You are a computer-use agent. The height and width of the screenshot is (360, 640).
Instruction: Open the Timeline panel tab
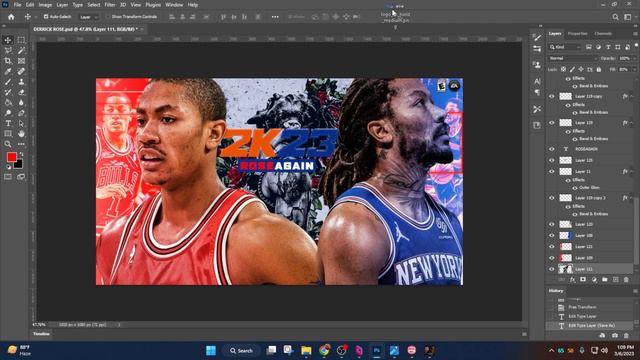point(41,334)
